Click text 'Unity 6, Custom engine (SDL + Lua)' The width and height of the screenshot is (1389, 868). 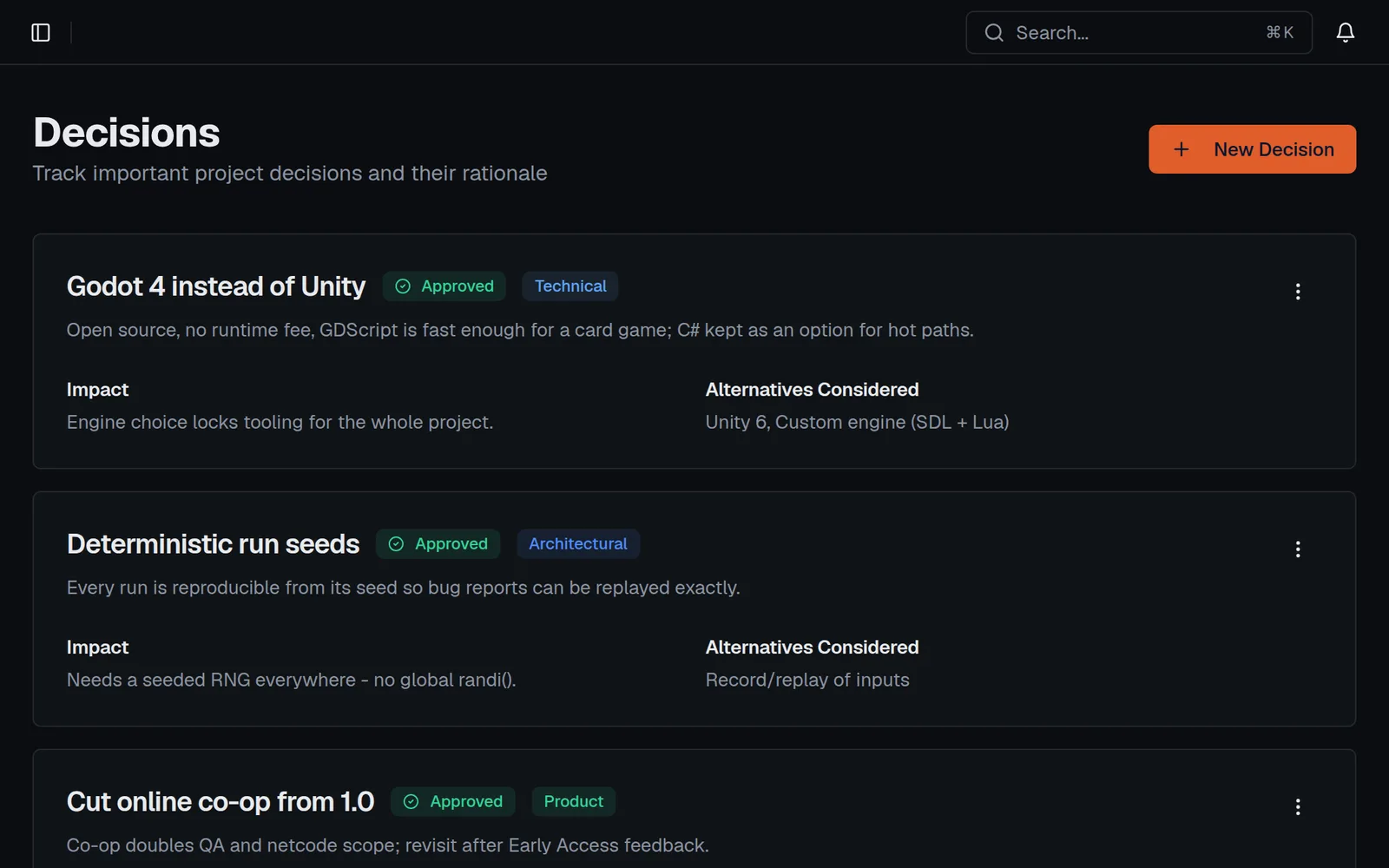pos(857,422)
